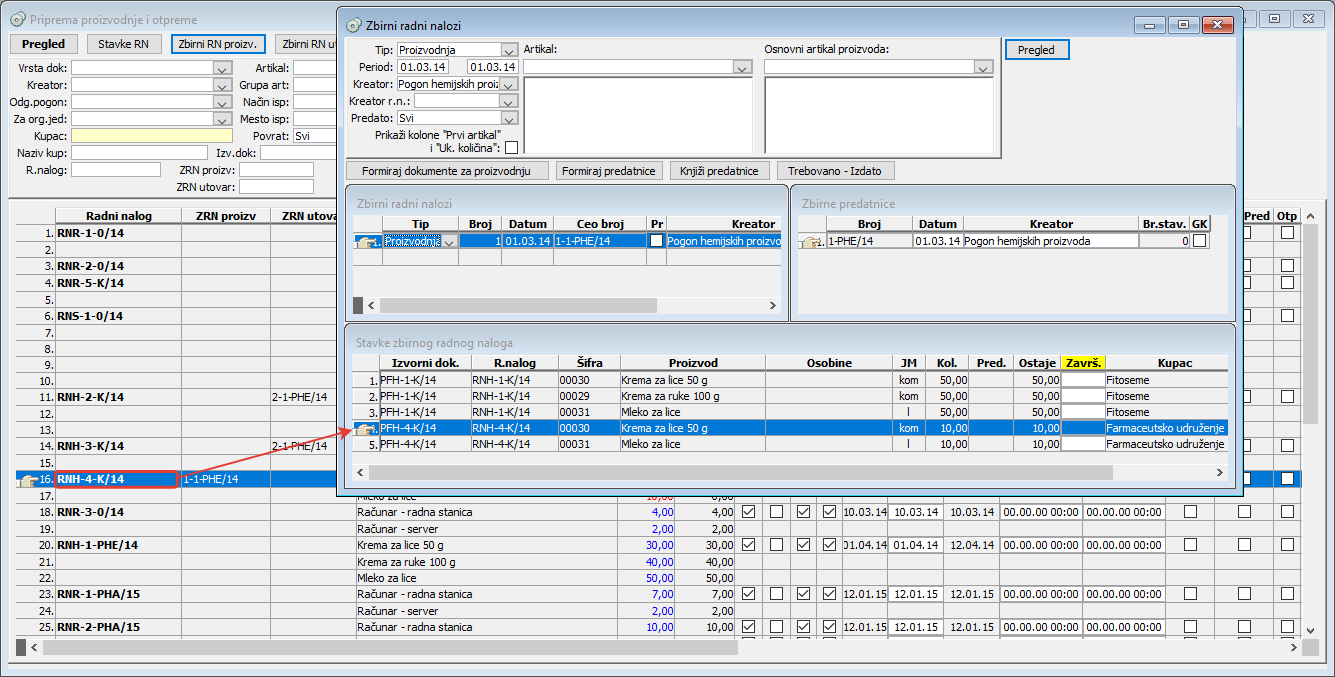Click the main grid vertical scrollbar thumb
Image resolution: width=1335 pixels, height=677 pixels.
(x=1310, y=324)
